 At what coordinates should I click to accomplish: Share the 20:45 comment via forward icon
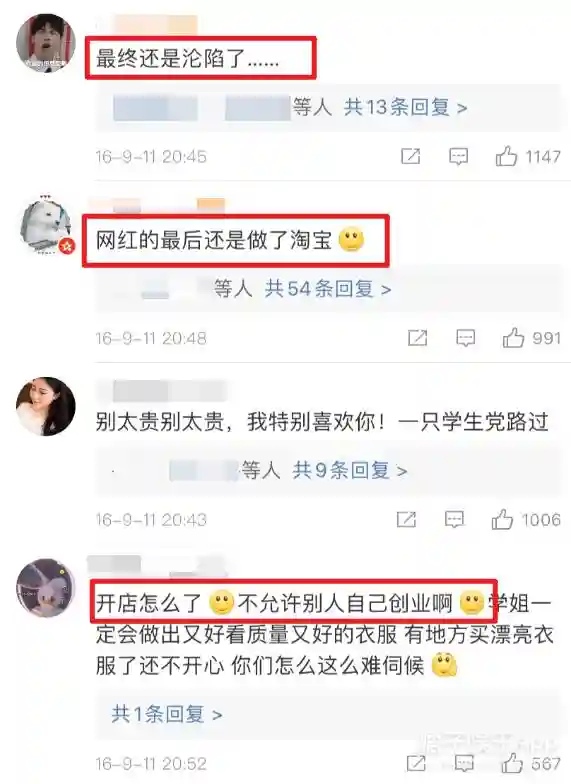[x=410, y=156]
